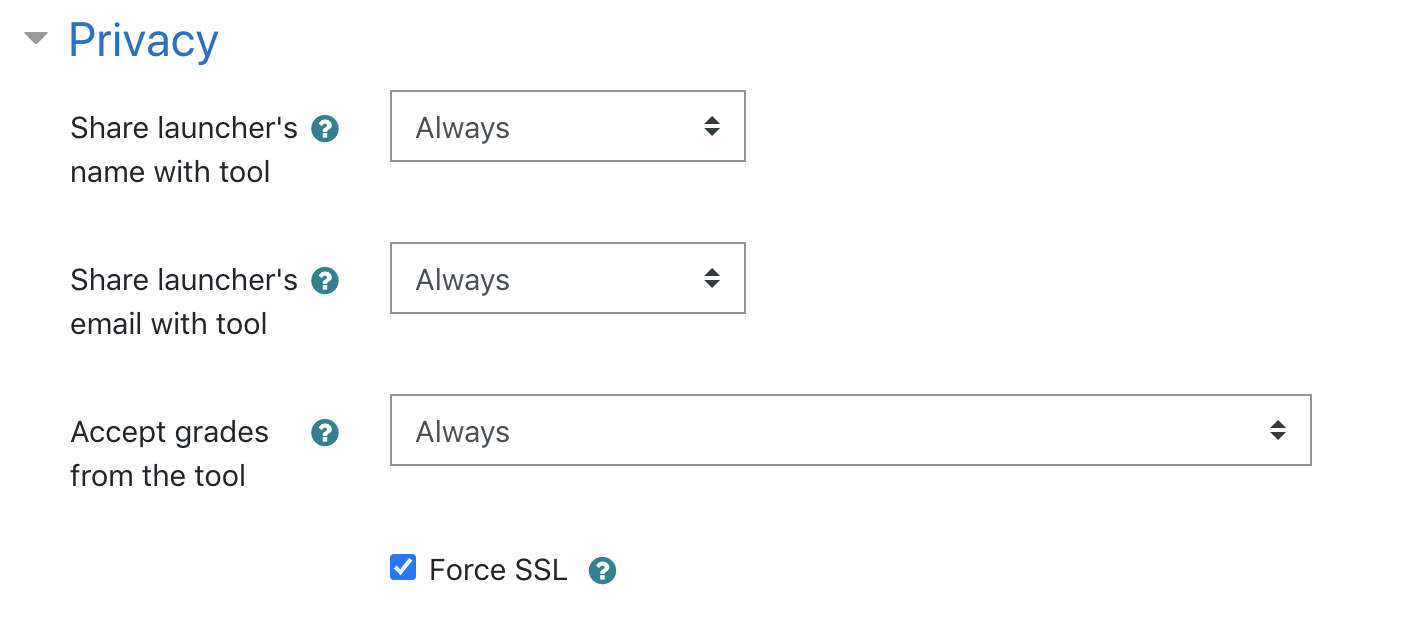Open help for Share launcher's email
The height and width of the screenshot is (634, 1416).
(x=325, y=281)
